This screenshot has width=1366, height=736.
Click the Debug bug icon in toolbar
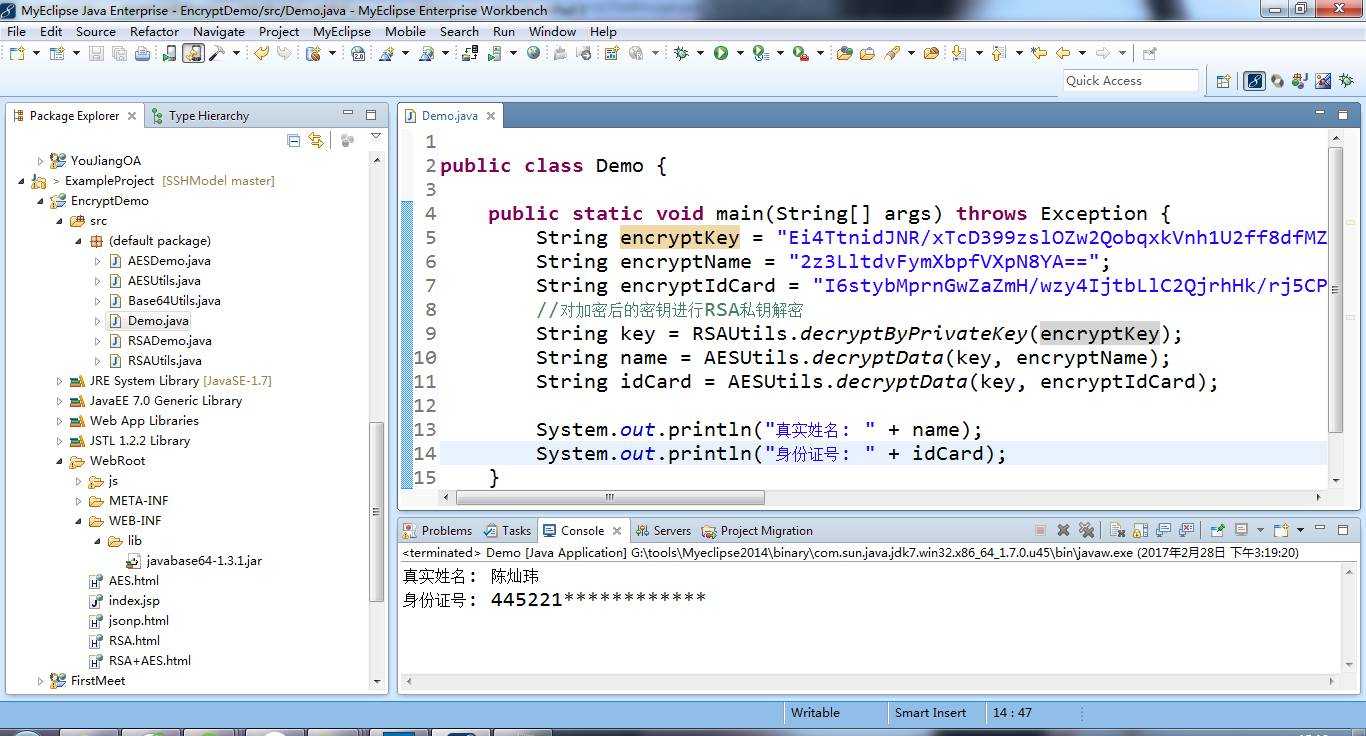681,53
